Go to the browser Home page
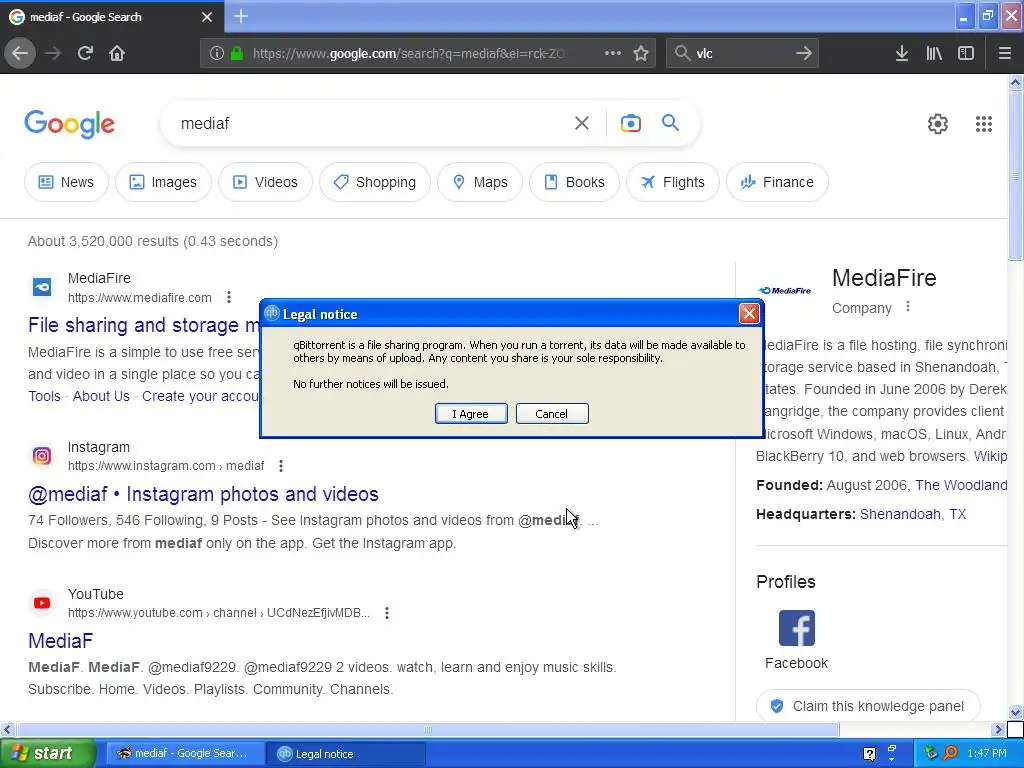Image resolution: width=1024 pixels, height=768 pixels. click(117, 53)
